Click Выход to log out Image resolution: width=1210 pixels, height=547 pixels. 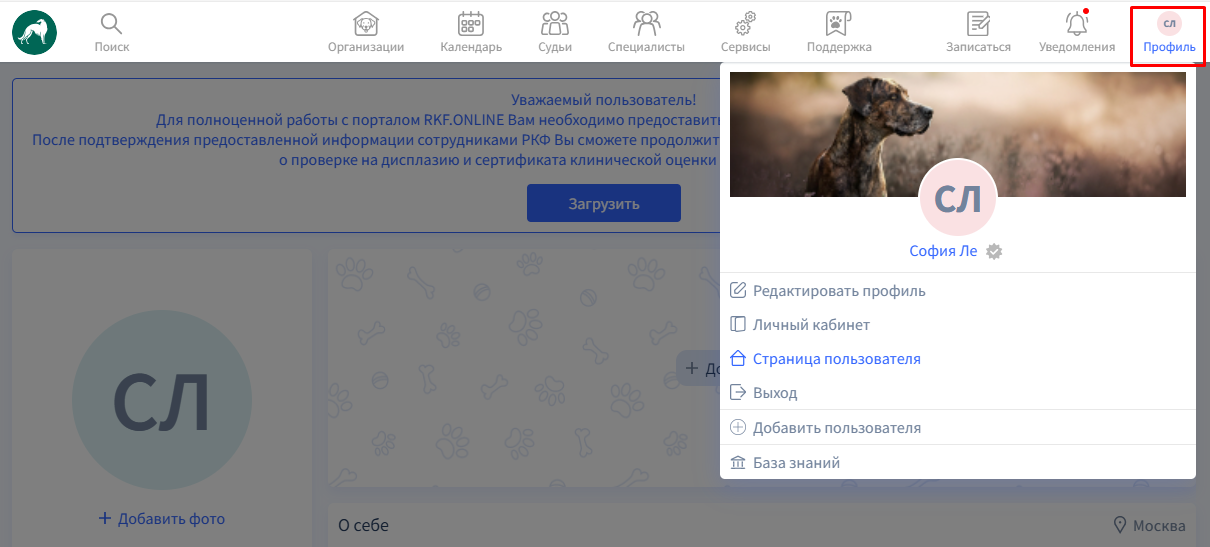coord(774,393)
